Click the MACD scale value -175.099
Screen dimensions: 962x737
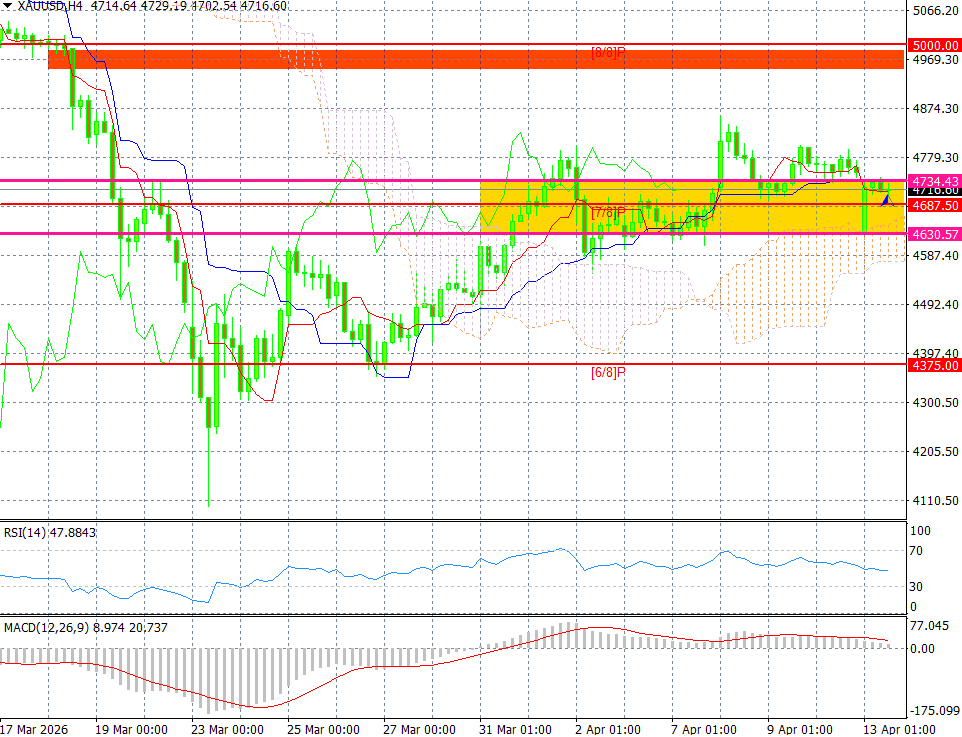[934, 711]
